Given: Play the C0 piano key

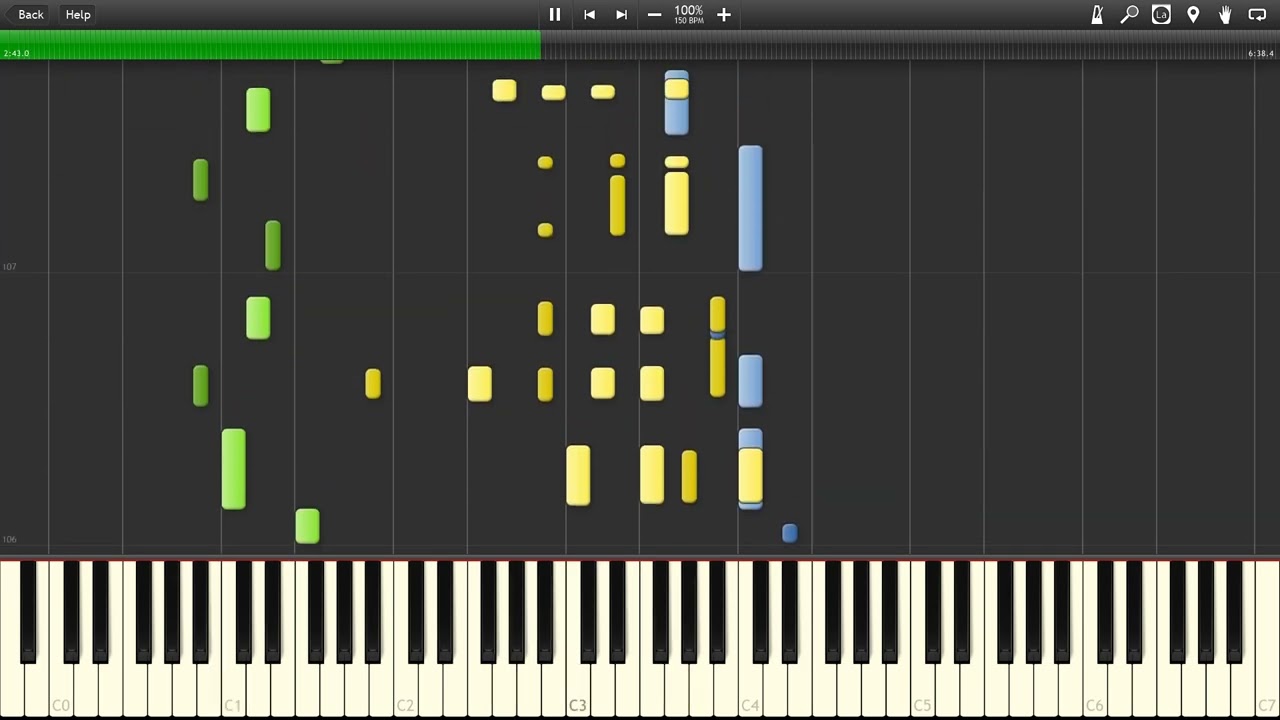Looking at the screenshot, I should point(60,690).
